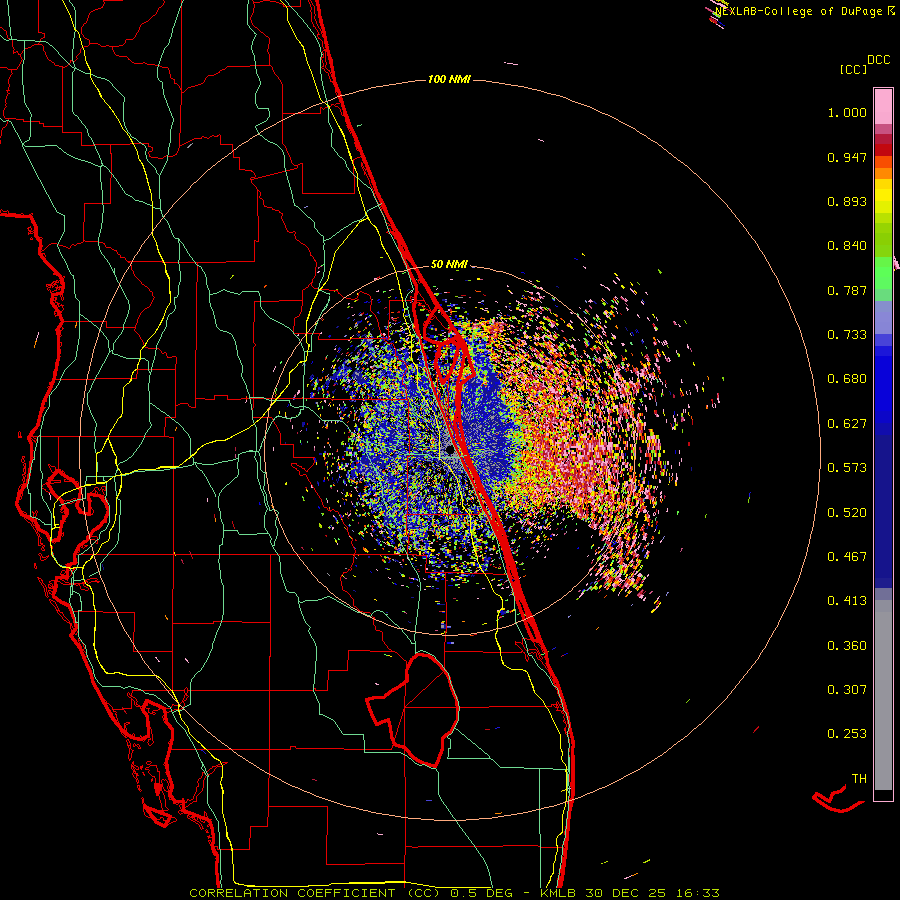Select the 0.733 legend value
900x900 pixels.
(x=847, y=335)
